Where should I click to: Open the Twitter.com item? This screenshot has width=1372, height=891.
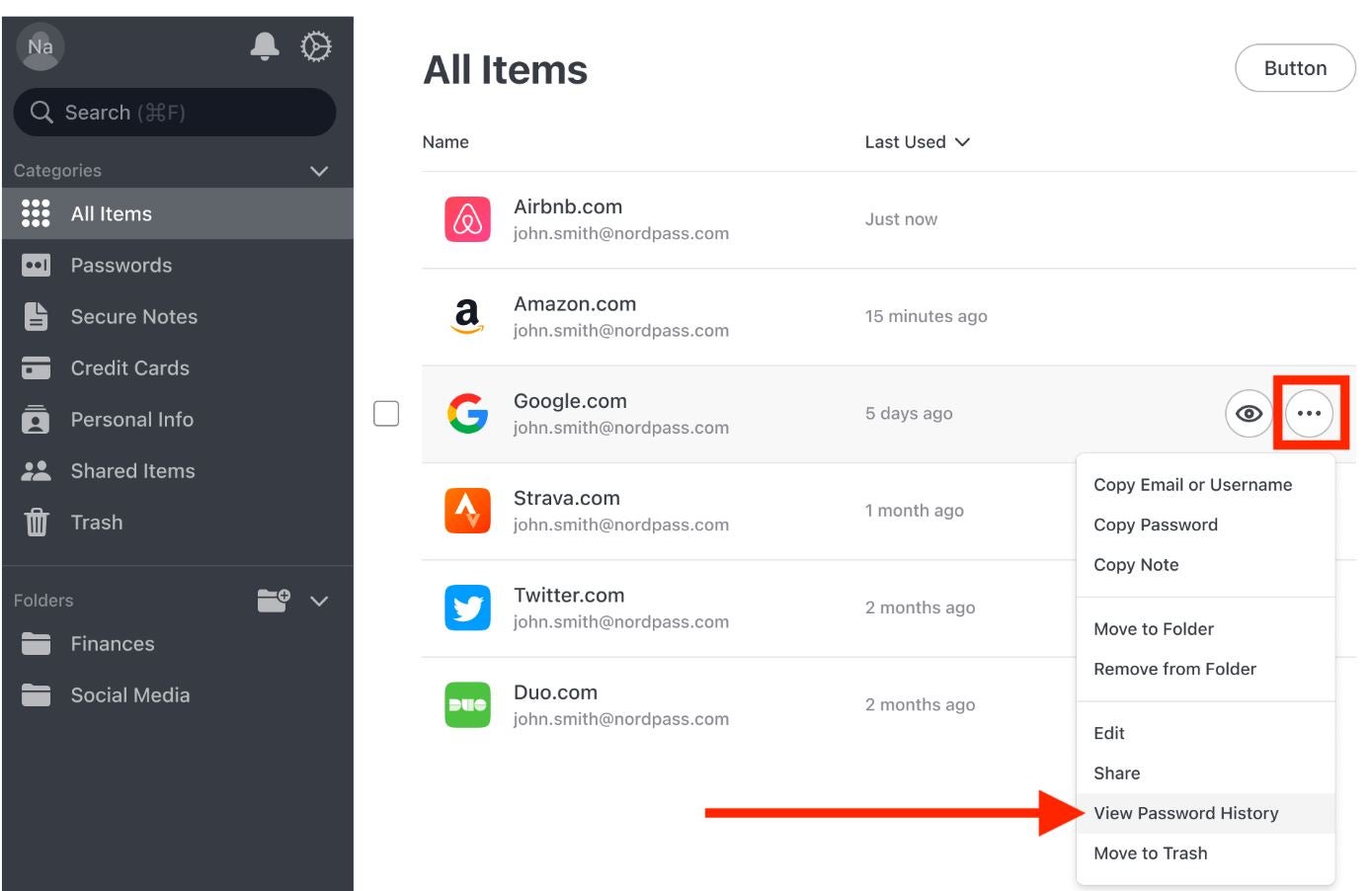coord(569,596)
